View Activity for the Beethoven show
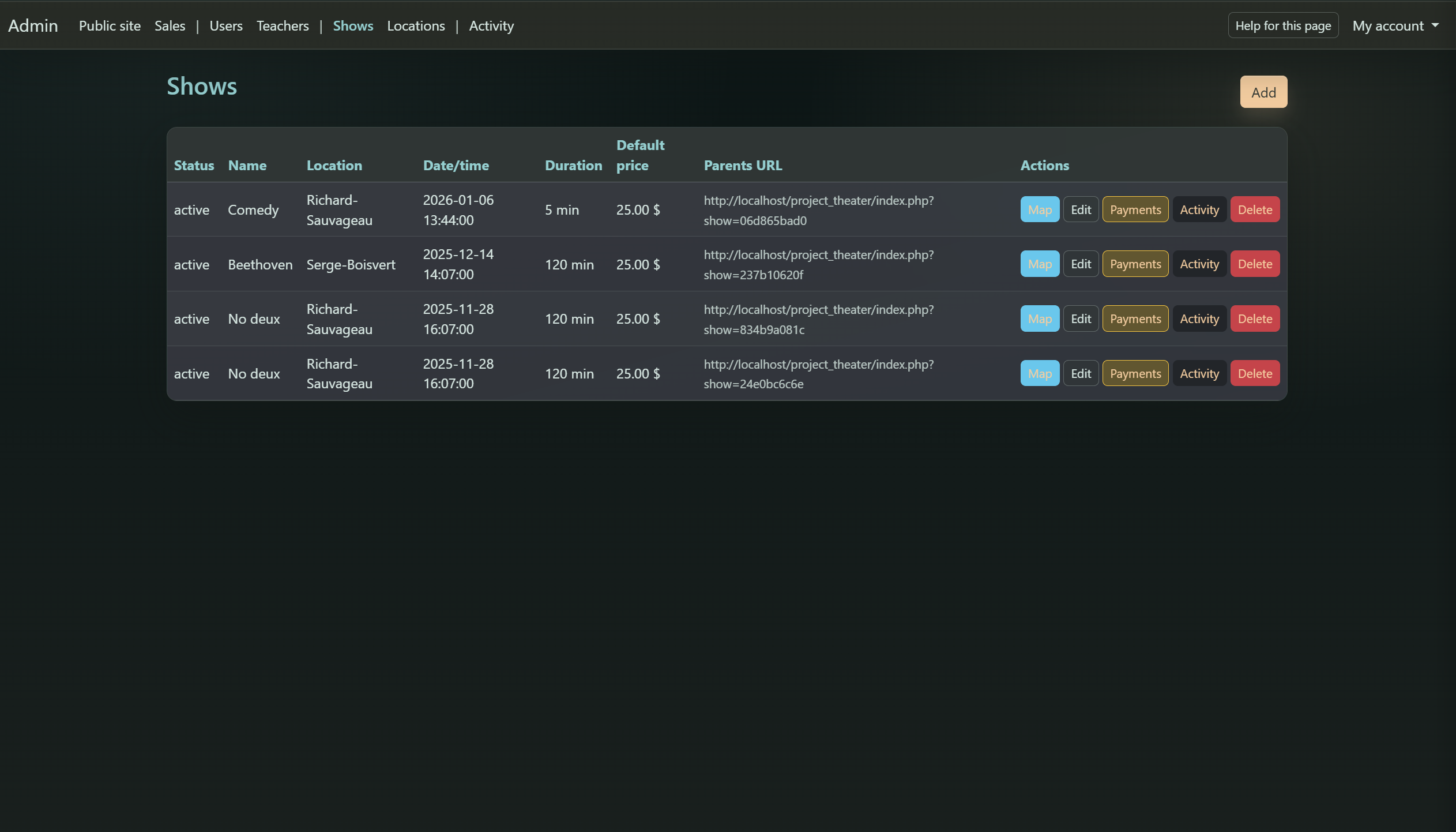Screen dimensions: 1456x832 point(1199,264)
